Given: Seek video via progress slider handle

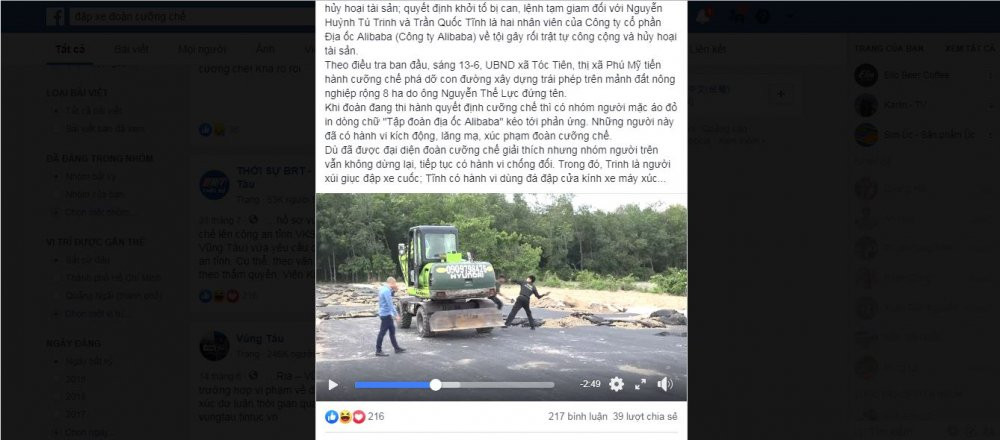Looking at the screenshot, I should click(x=436, y=385).
